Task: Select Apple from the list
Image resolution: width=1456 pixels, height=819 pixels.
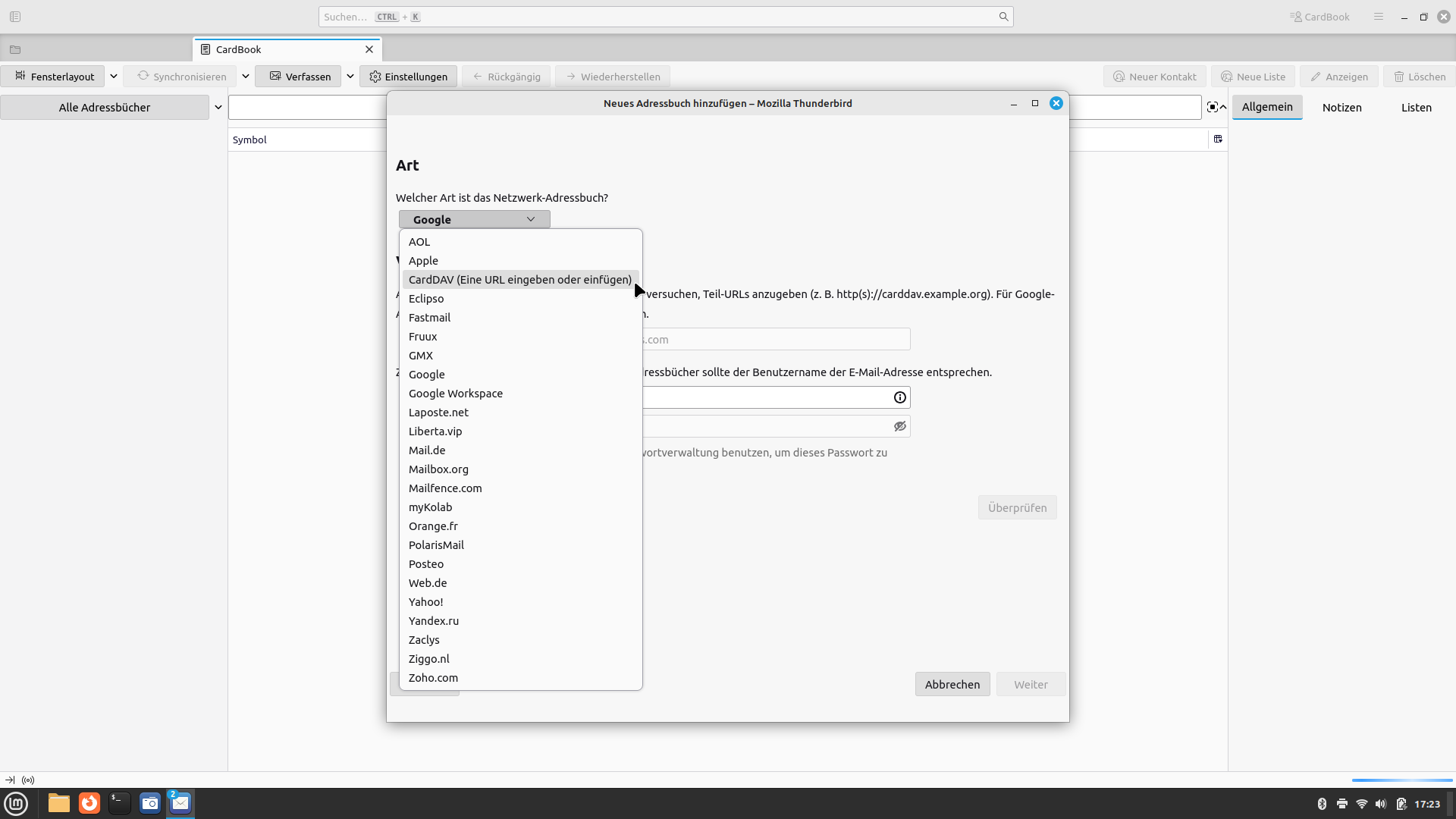Action: (521, 261)
